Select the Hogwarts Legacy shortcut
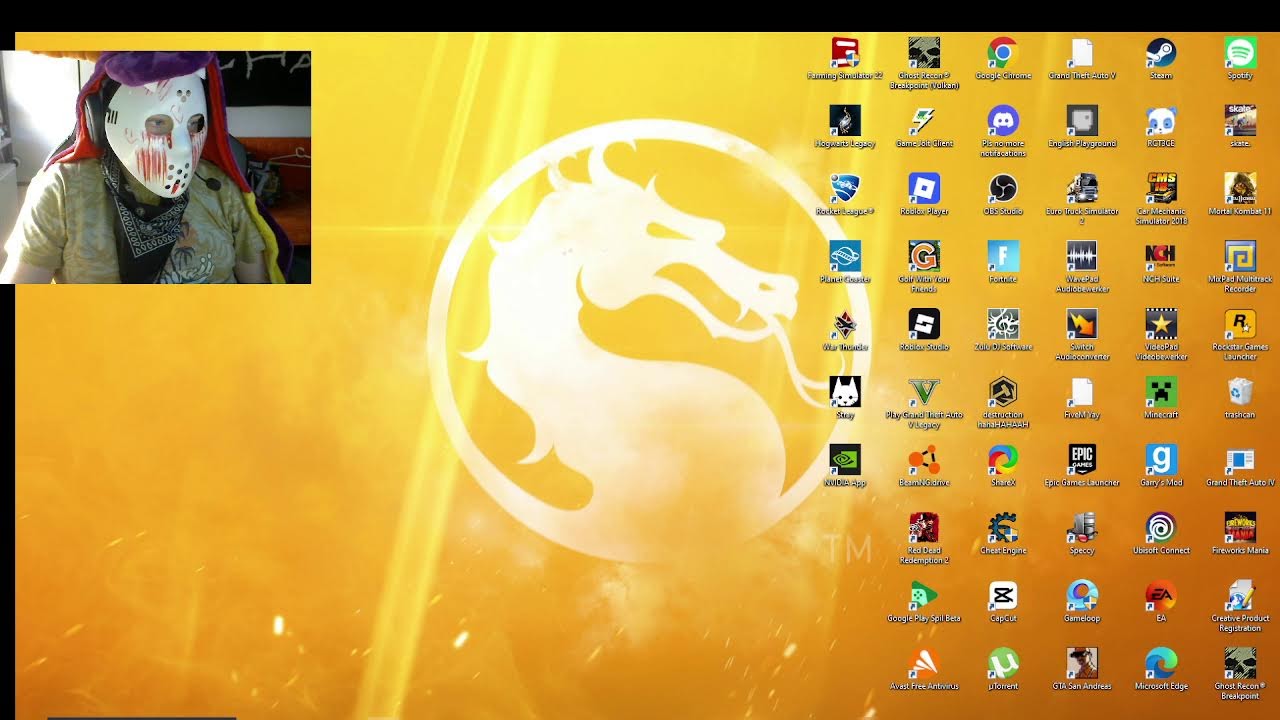 (x=845, y=120)
